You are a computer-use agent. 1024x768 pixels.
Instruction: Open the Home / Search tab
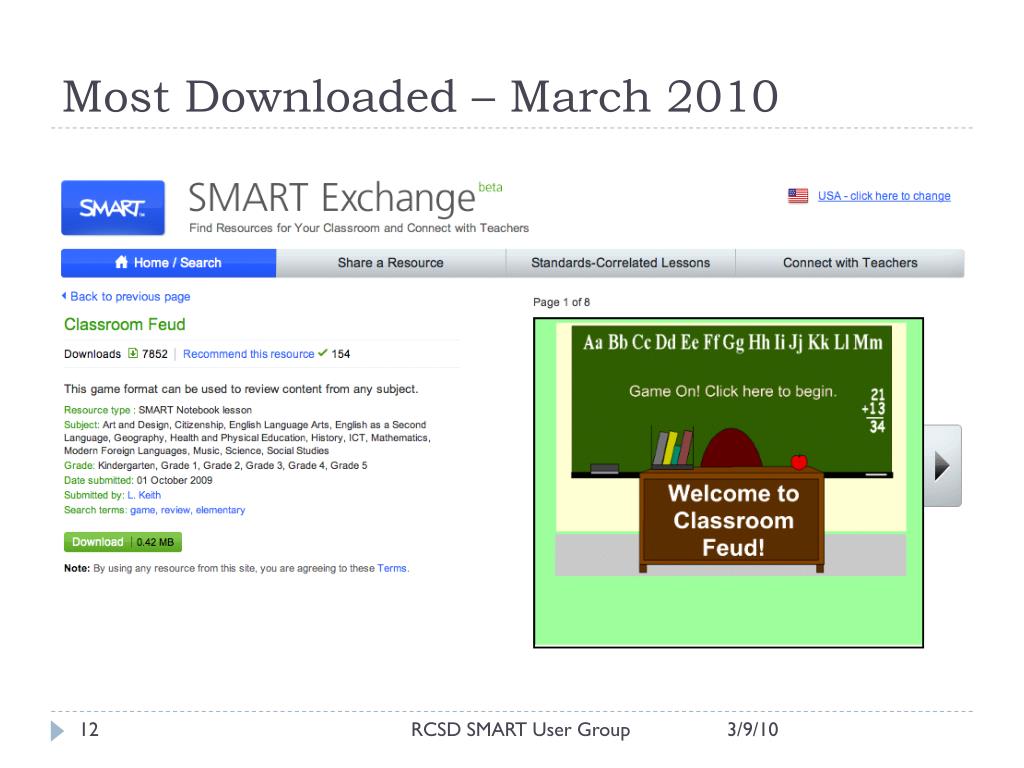pos(168,263)
